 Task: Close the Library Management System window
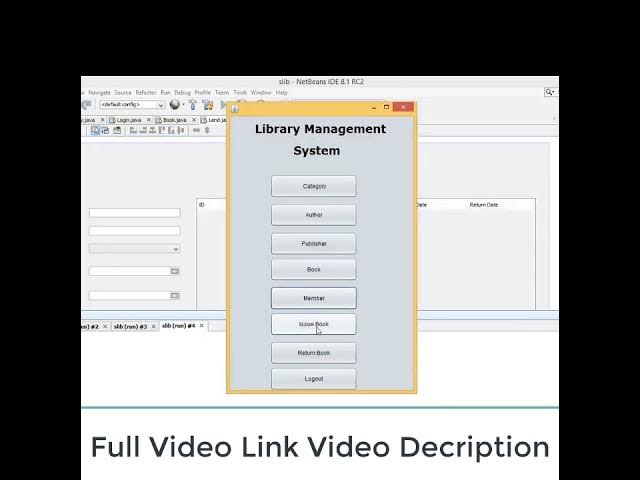[x=403, y=107]
